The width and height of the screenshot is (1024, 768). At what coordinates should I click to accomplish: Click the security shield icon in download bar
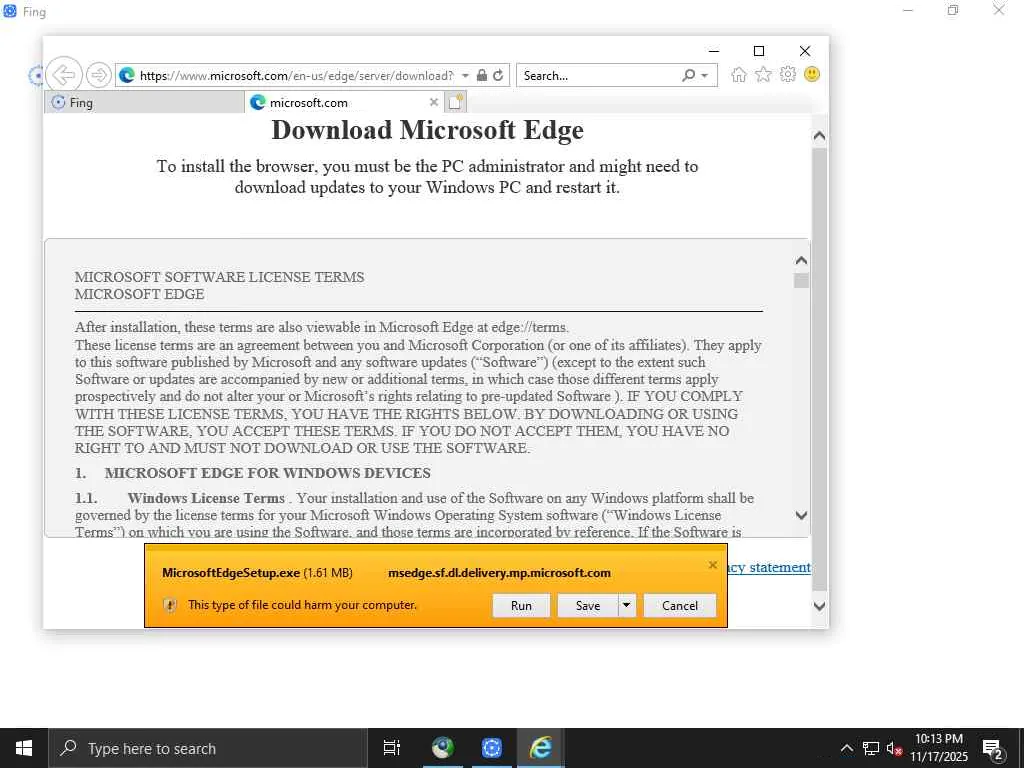click(x=170, y=605)
